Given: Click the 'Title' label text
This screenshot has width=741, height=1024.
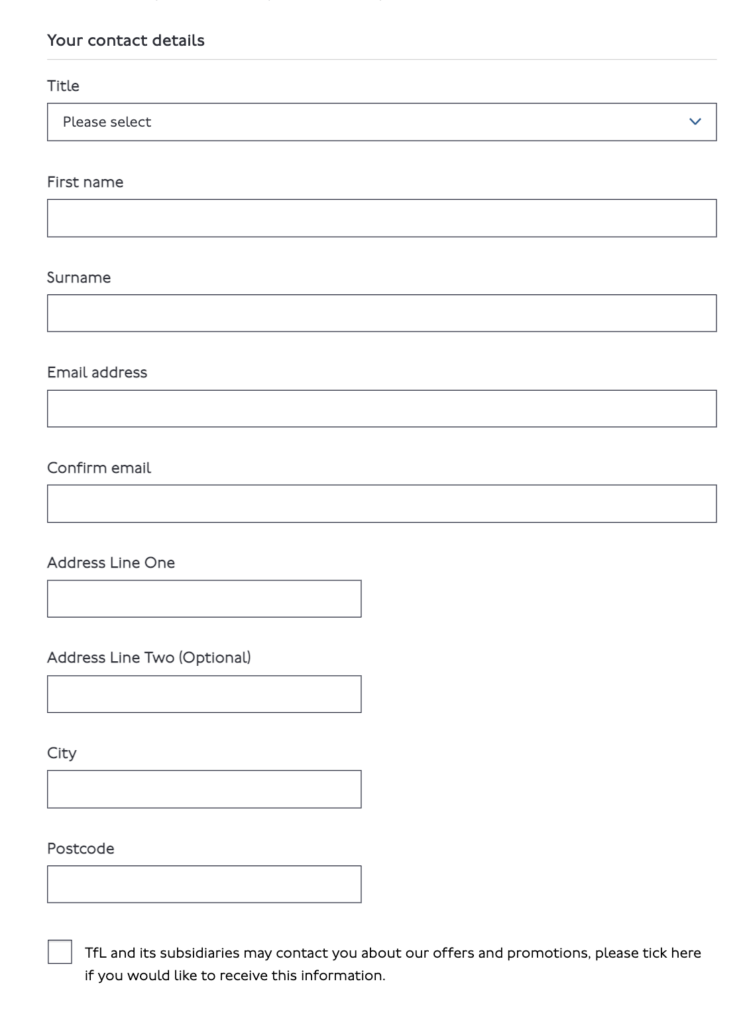Looking at the screenshot, I should coord(63,86).
